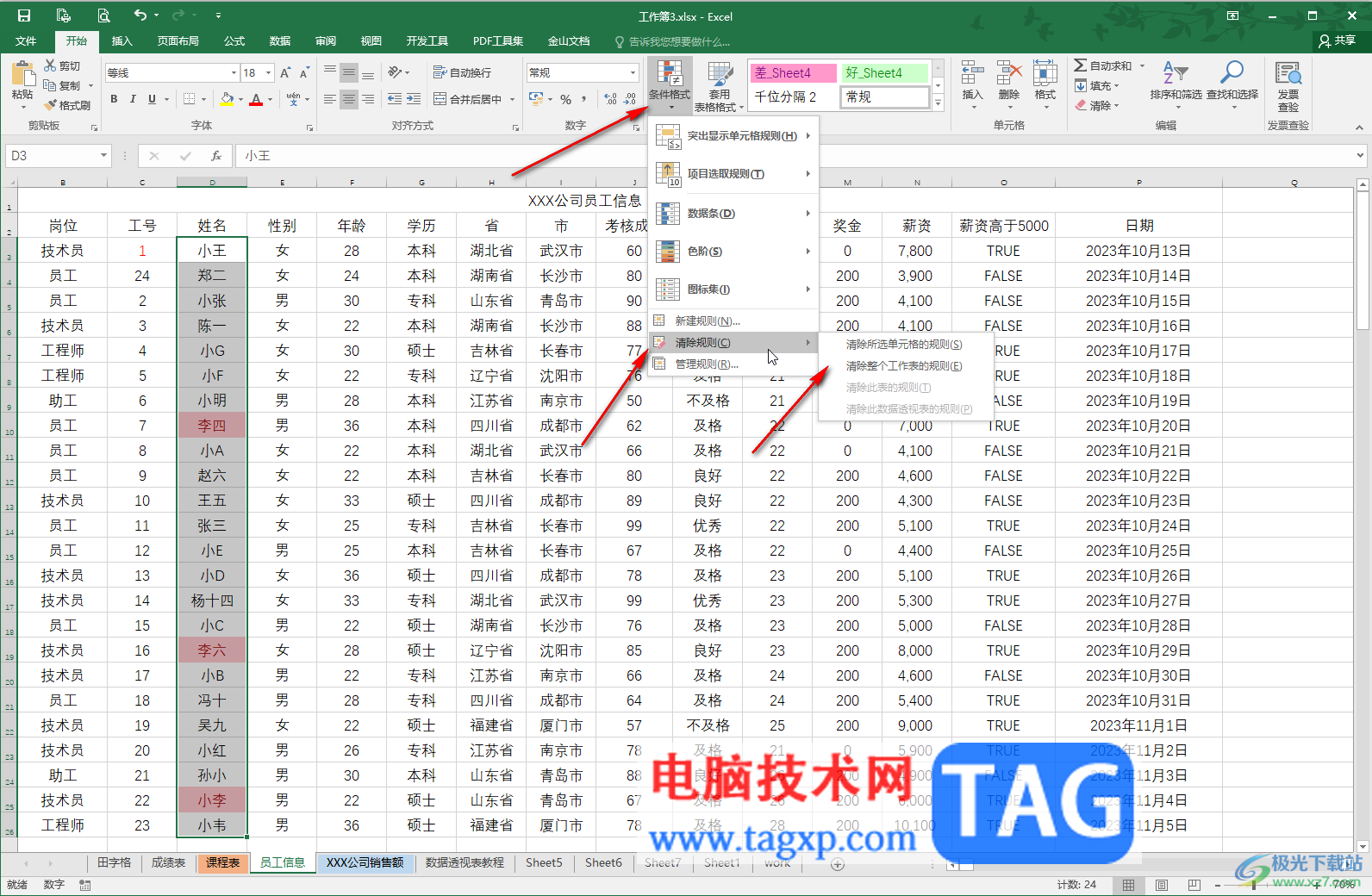The height and width of the screenshot is (896, 1372).
Task: Click the percent style icon
Action: [566, 99]
